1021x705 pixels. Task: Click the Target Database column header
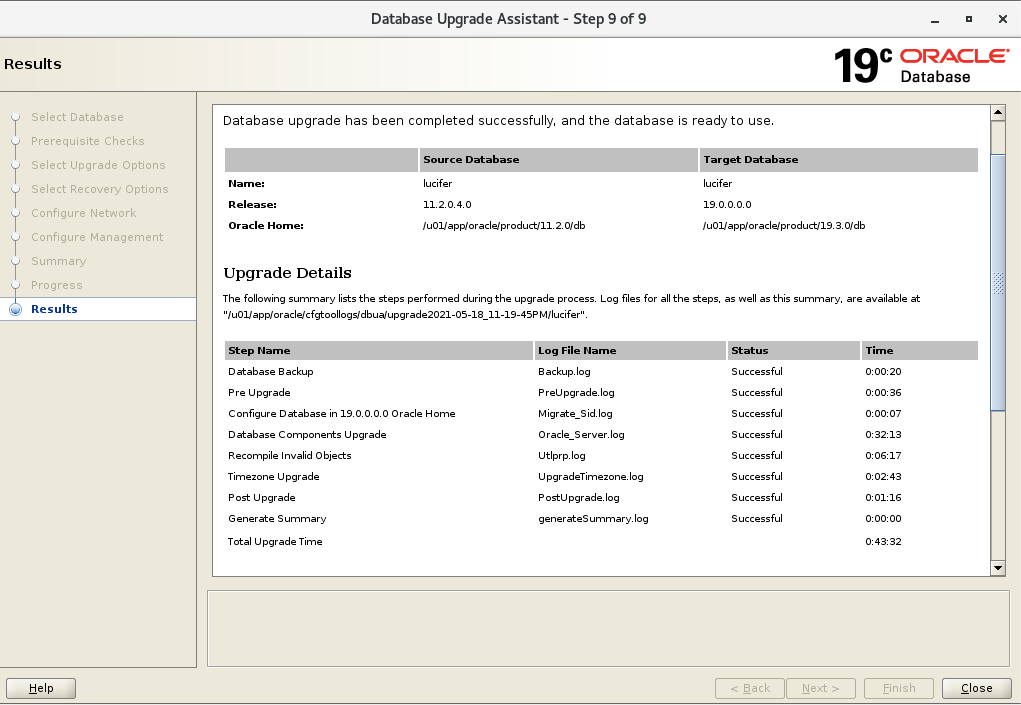click(839, 159)
